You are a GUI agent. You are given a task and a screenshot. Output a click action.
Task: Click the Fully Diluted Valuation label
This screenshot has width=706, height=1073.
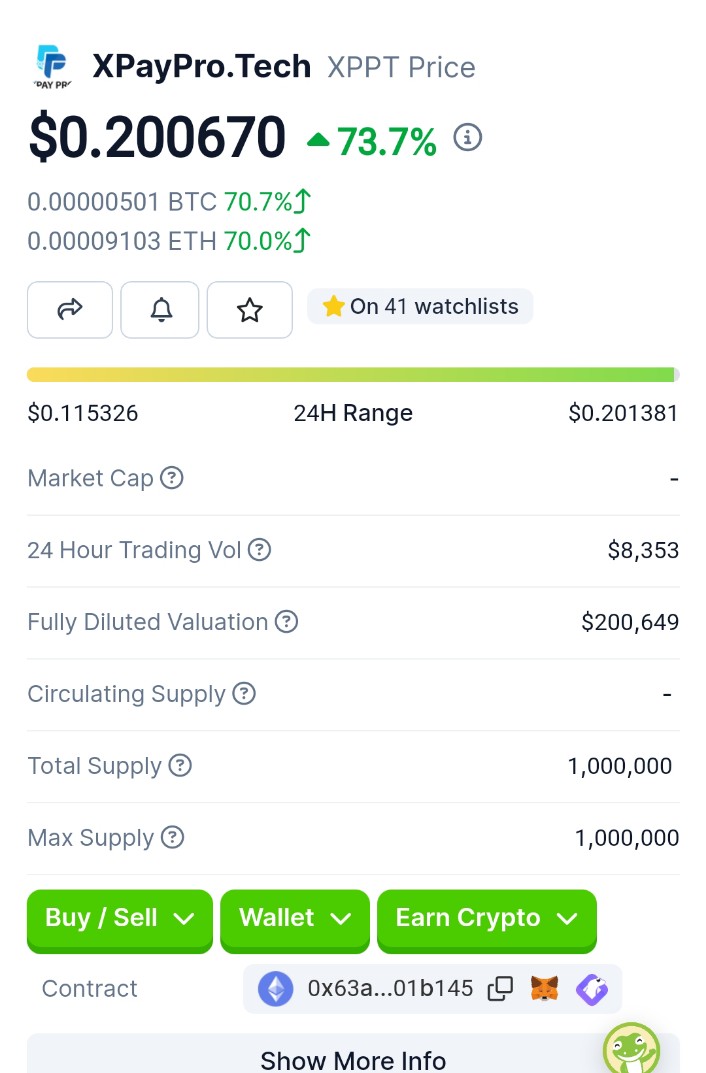(x=148, y=622)
